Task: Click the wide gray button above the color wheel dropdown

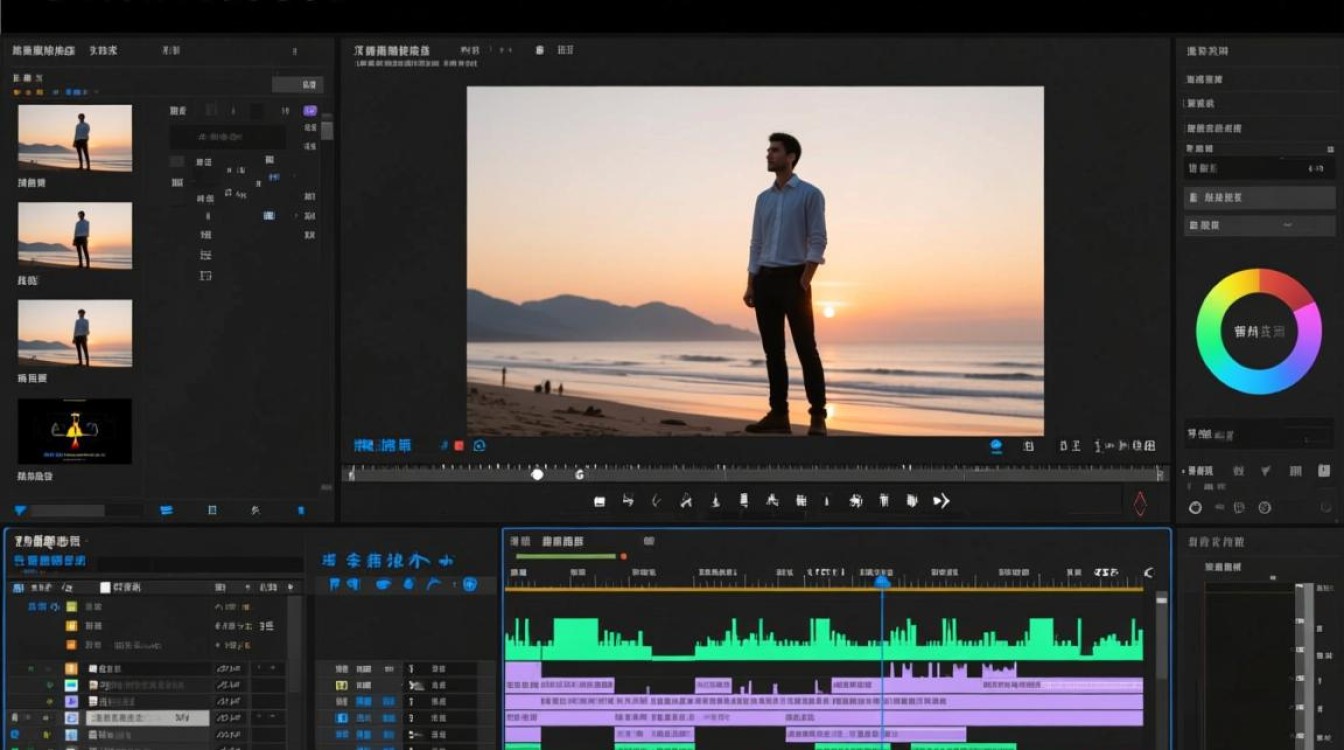Action: click(1260, 197)
